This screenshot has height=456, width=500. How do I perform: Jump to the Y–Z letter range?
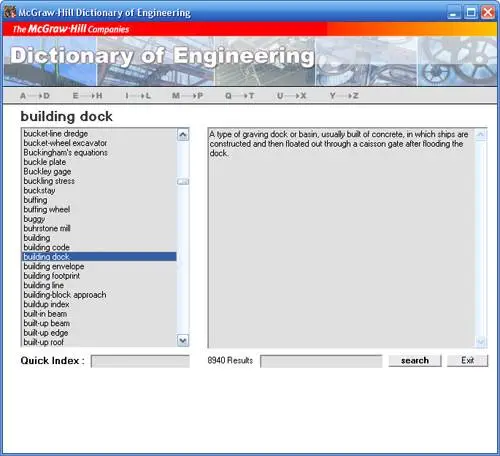344,96
